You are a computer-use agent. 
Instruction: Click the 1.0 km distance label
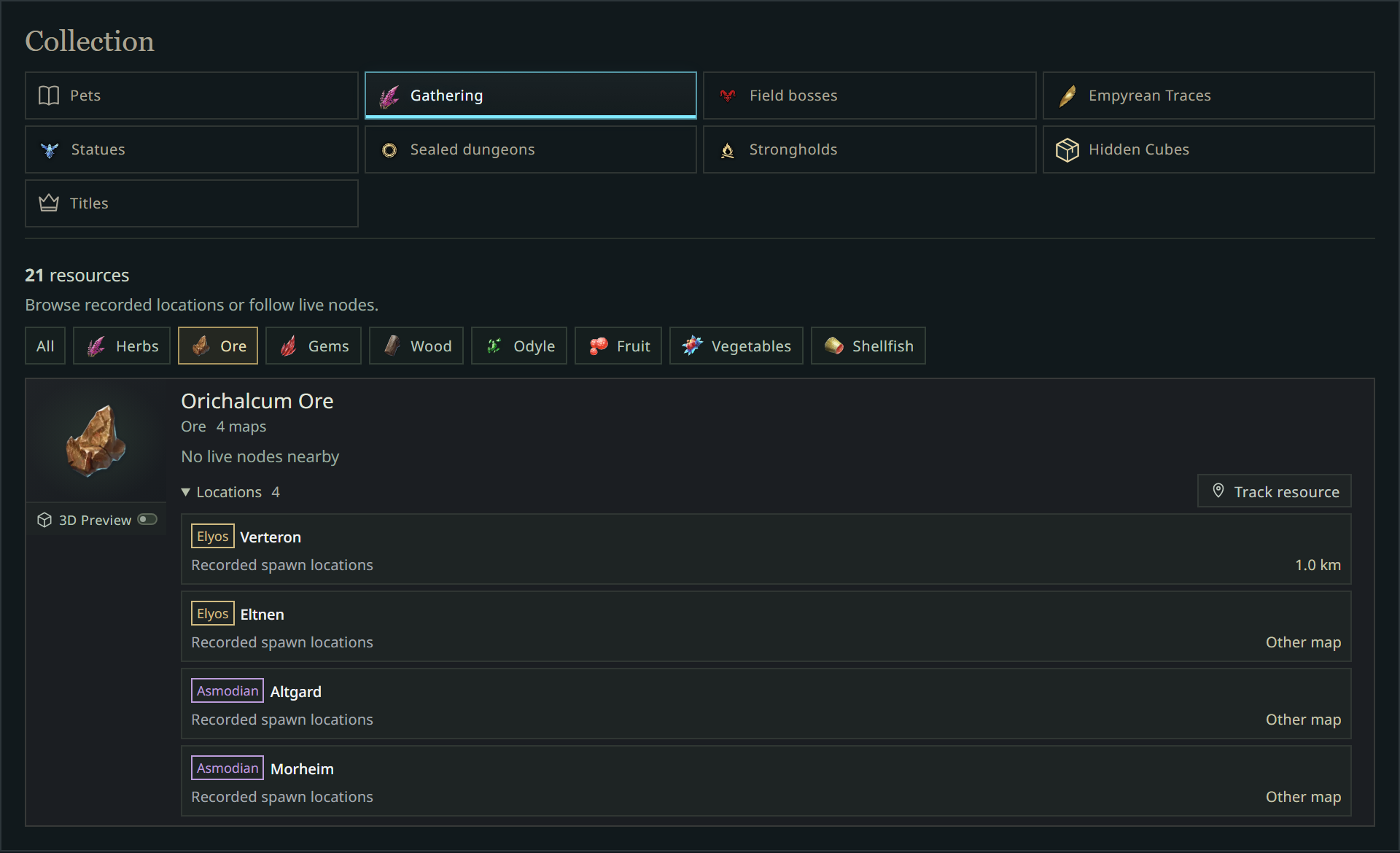coord(1318,565)
